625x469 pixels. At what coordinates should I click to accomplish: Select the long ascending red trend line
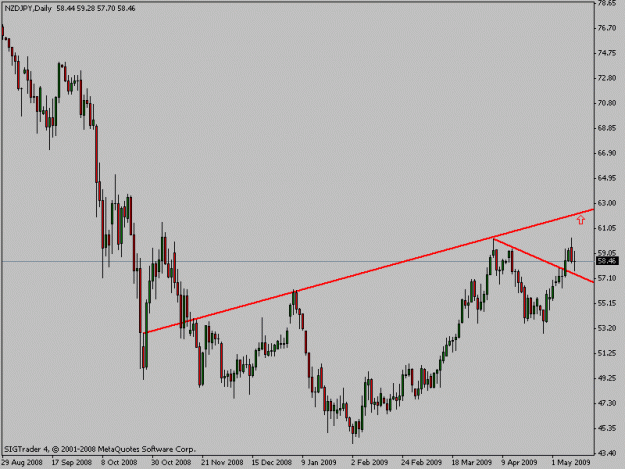pos(369,271)
